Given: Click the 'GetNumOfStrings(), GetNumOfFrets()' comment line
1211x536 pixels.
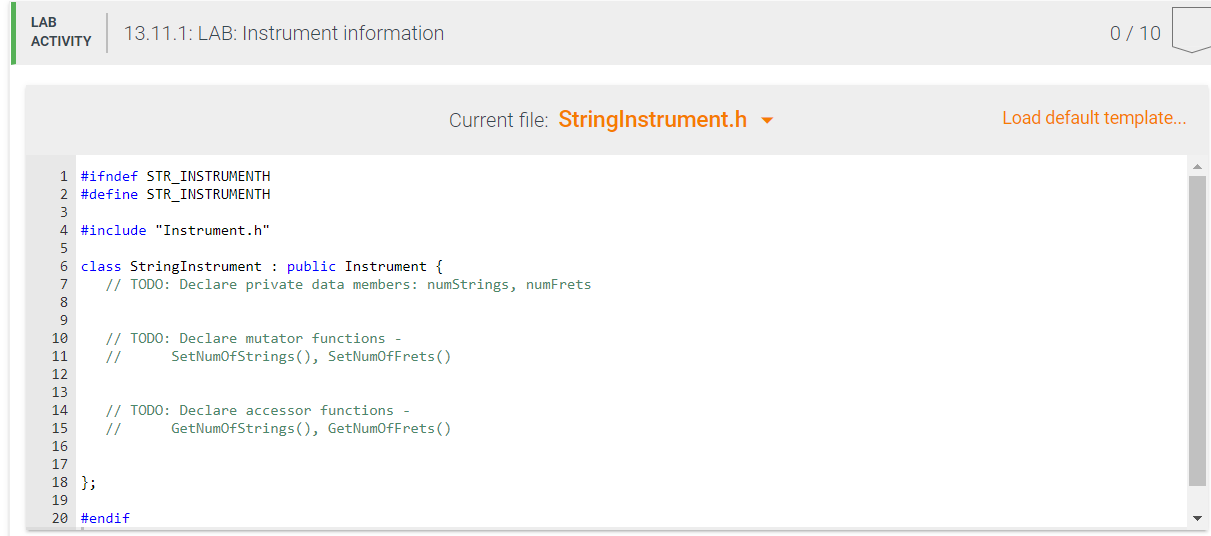Looking at the screenshot, I should point(278,428).
